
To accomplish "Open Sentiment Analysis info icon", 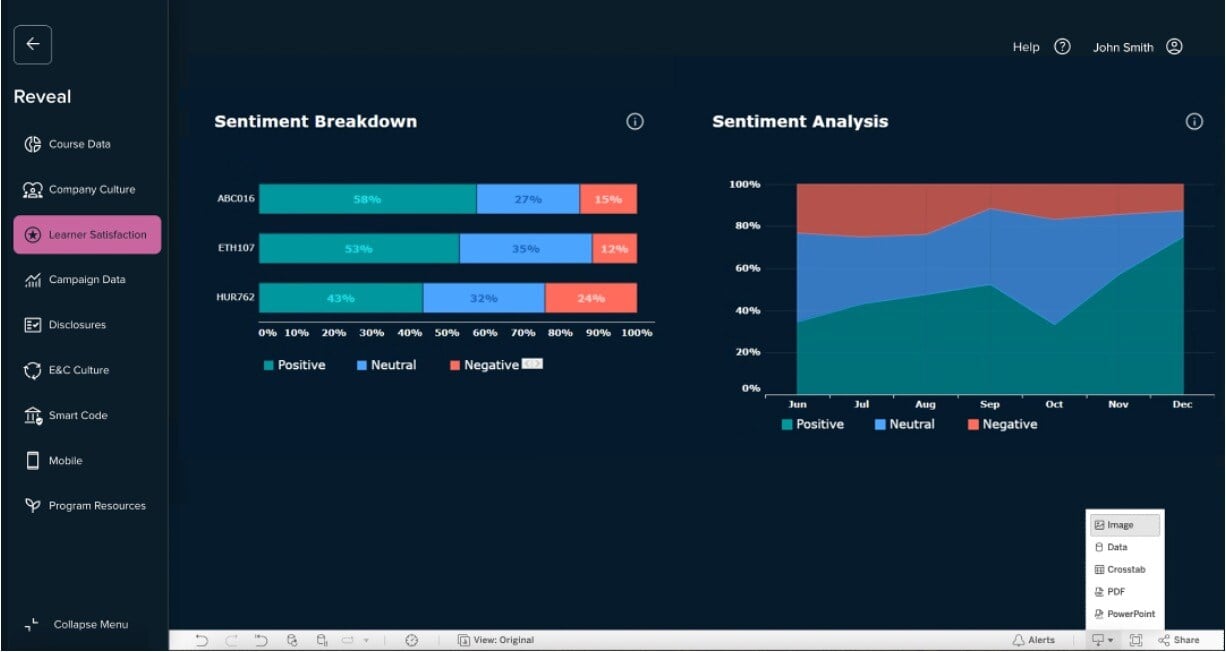I will (x=1194, y=122).
